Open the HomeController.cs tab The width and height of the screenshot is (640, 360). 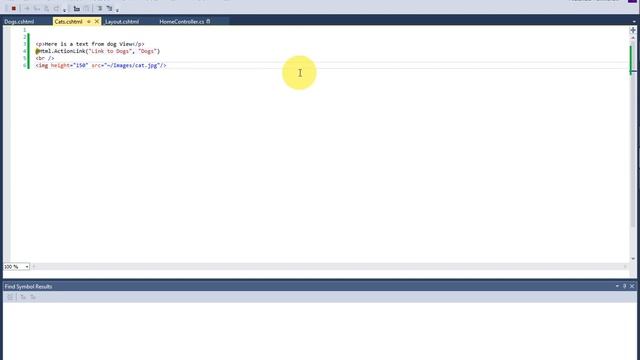pos(182,22)
